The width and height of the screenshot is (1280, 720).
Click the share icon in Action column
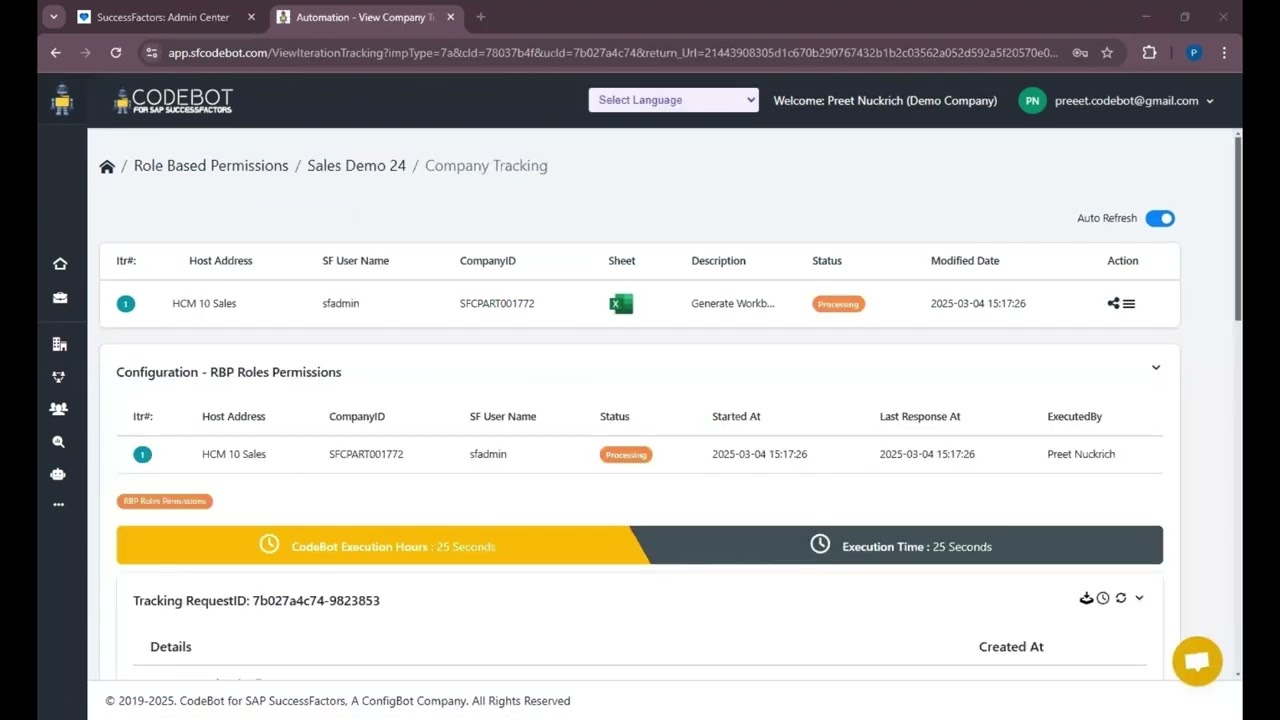pyautogui.click(x=1113, y=303)
